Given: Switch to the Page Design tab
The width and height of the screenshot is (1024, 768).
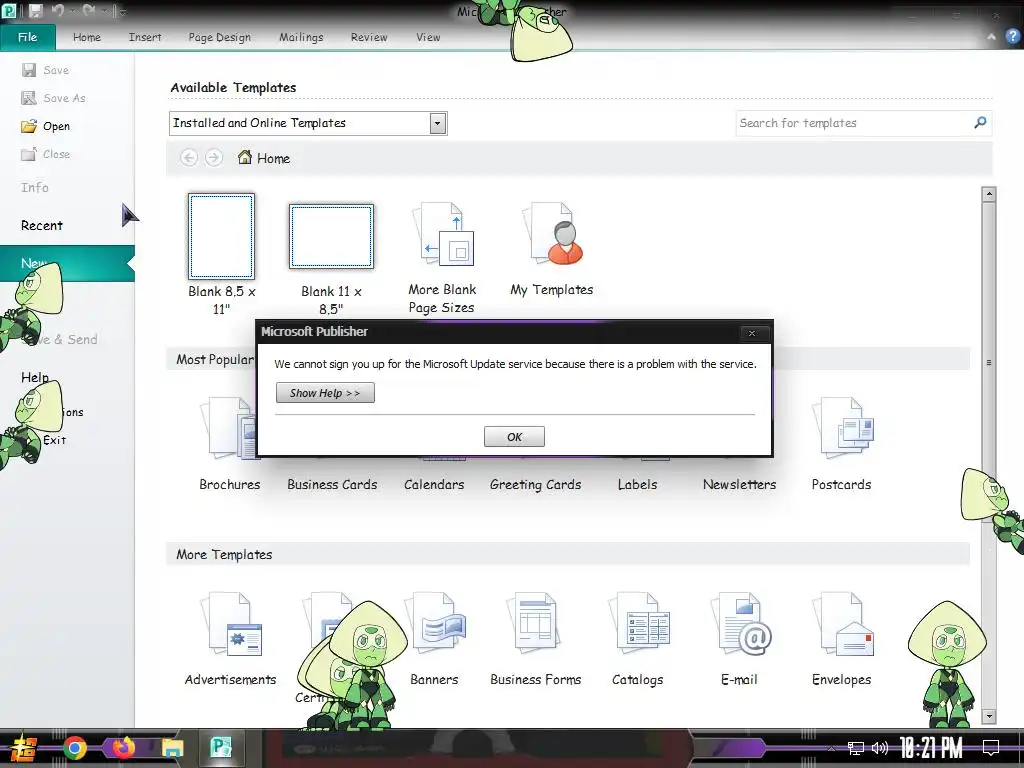Looking at the screenshot, I should (219, 37).
